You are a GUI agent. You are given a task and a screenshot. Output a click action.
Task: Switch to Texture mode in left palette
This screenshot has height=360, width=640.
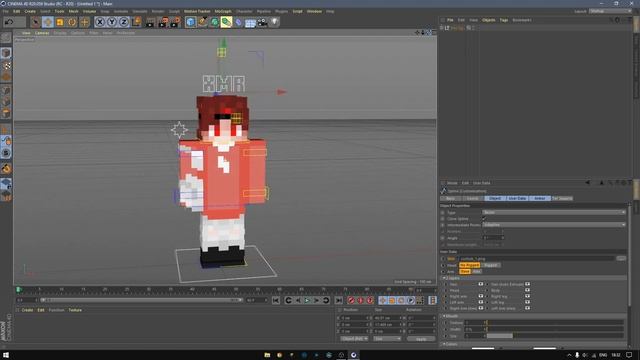(x=6, y=65)
